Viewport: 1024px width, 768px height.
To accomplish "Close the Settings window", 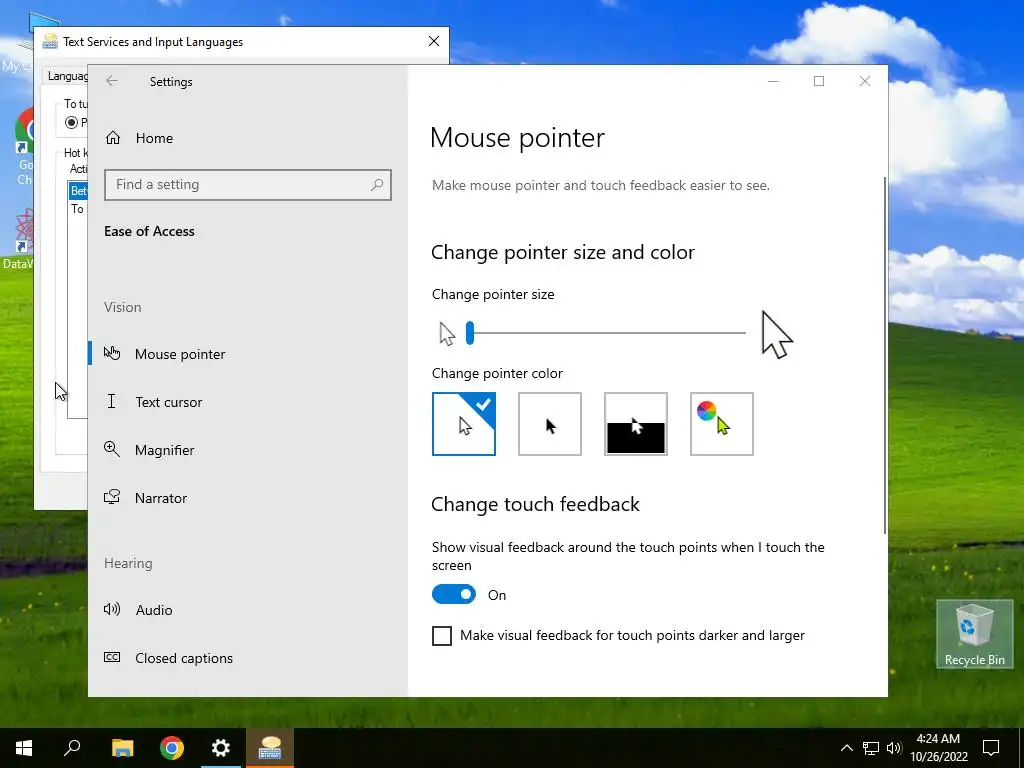I will click(x=865, y=81).
